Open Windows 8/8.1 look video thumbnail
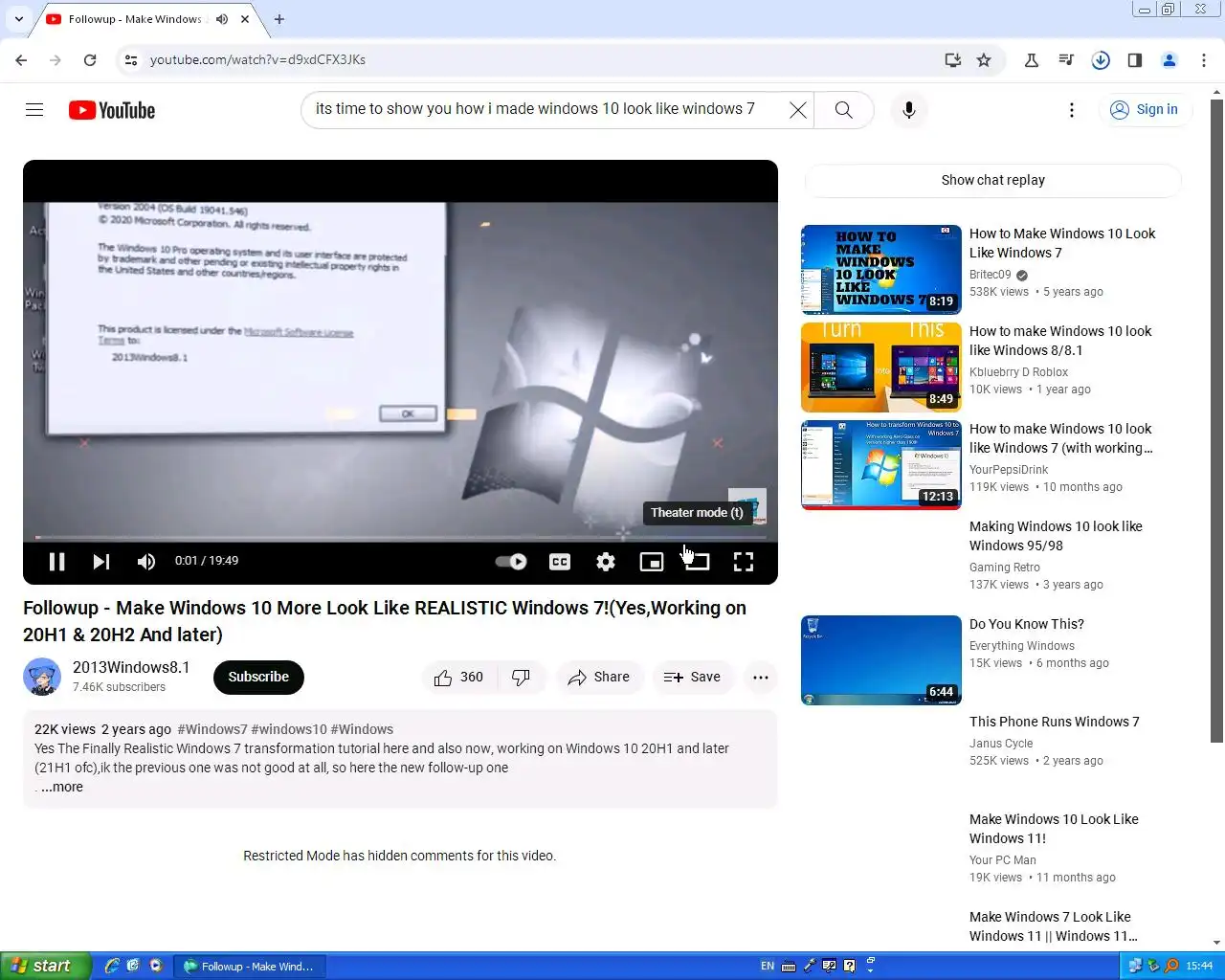Image resolution: width=1225 pixels, height=980 pixels. click(881, 367)
